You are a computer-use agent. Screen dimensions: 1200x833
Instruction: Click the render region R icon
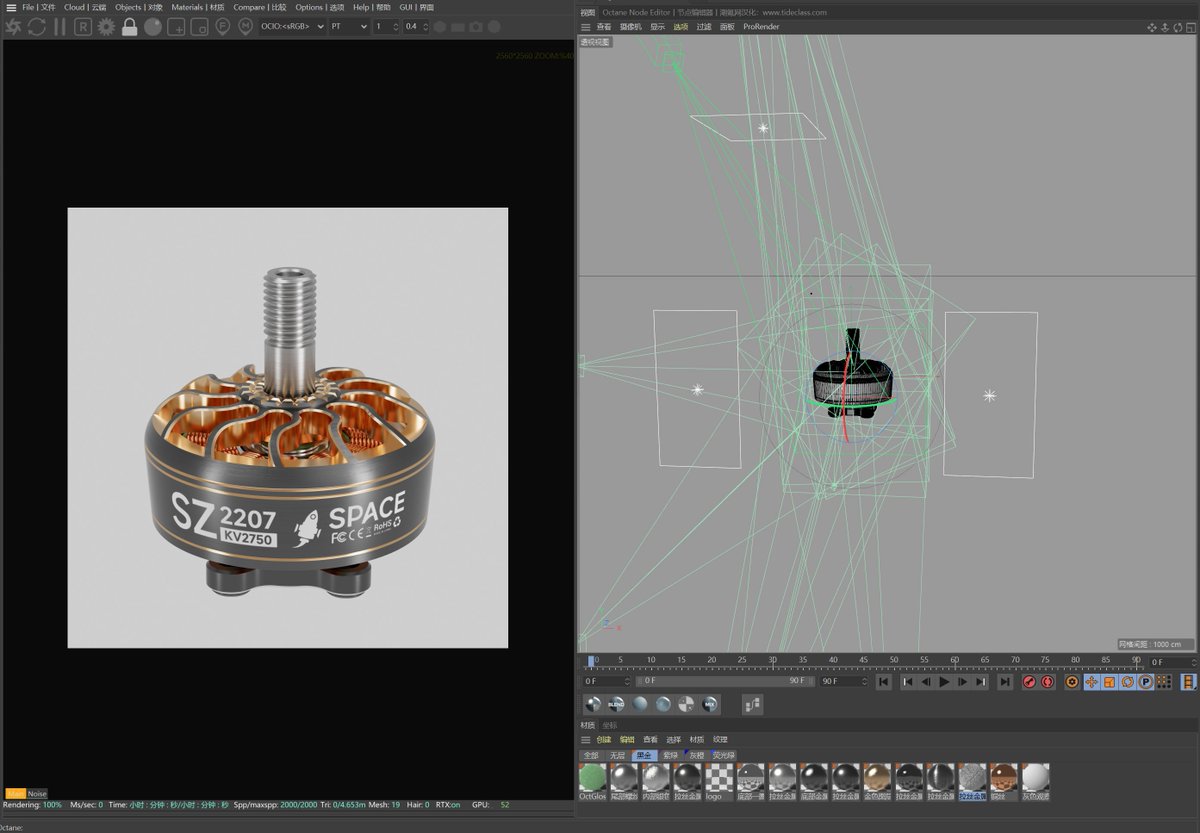point(83,27)
